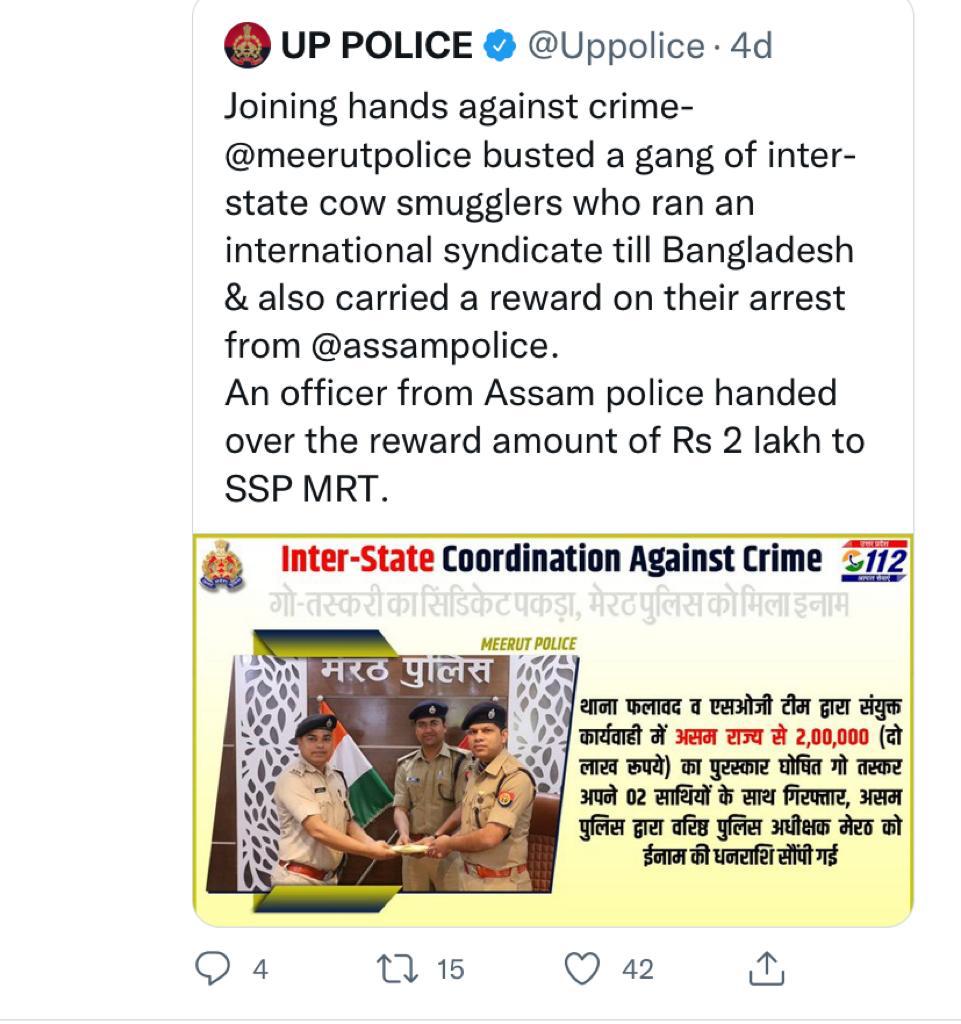Image resolution: width=961 pixels, height=1024 pixels.
Task: Click the retweet count 15
Action: (x=450, y=969)
